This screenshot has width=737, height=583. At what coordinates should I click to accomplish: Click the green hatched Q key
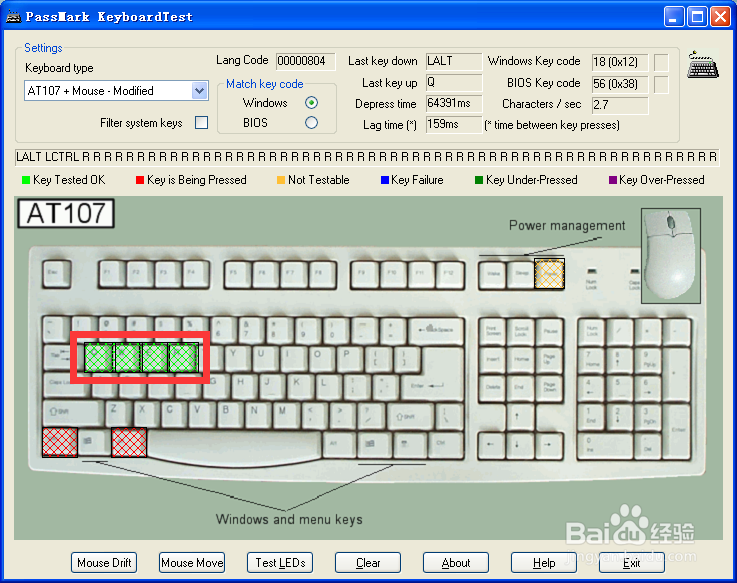[99, 358]
